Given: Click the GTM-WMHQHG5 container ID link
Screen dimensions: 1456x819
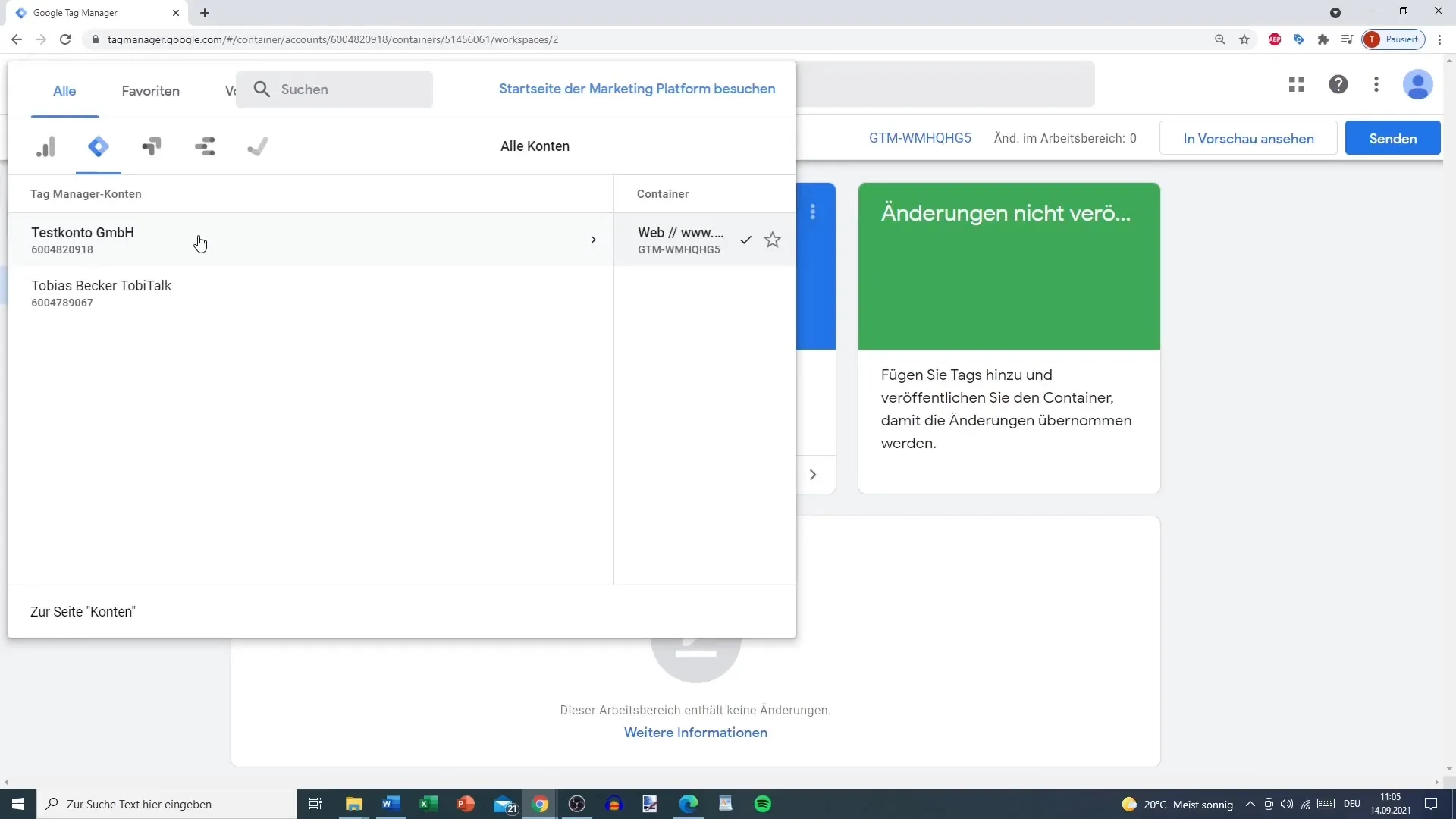Looking at the screenshot, I should coord(920,138).
